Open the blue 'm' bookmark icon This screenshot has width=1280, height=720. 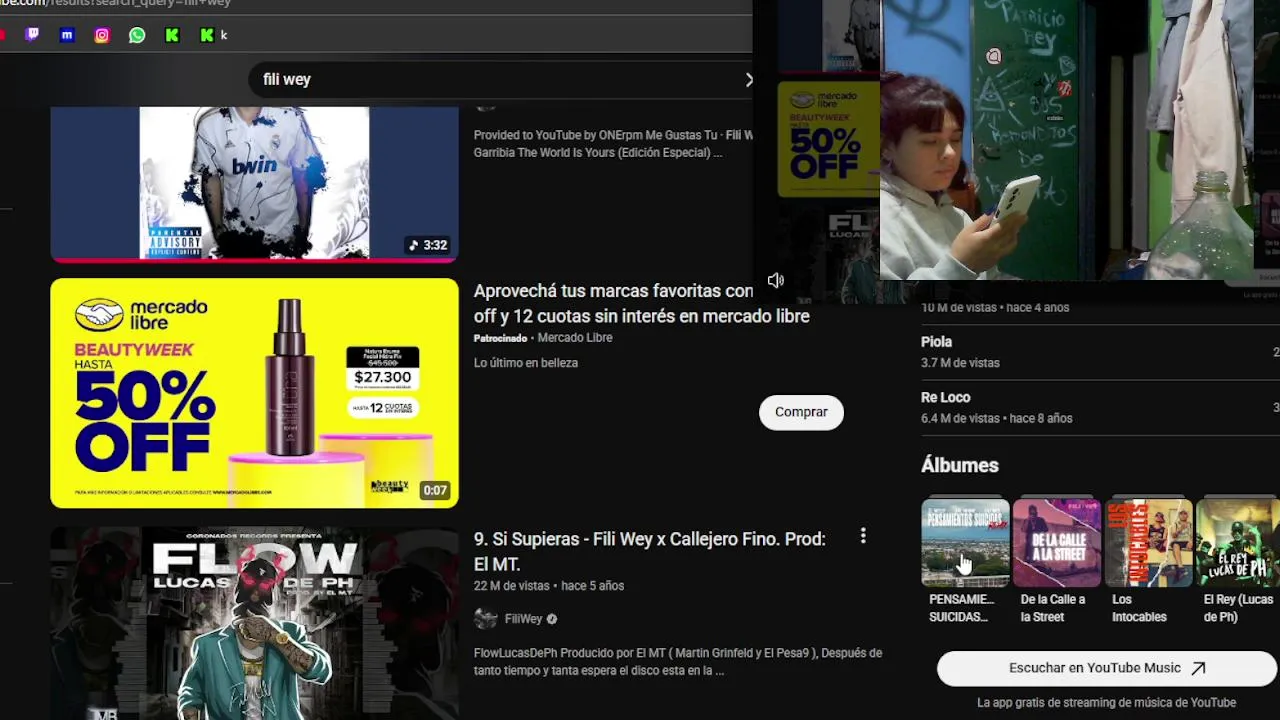coord(67,35)
